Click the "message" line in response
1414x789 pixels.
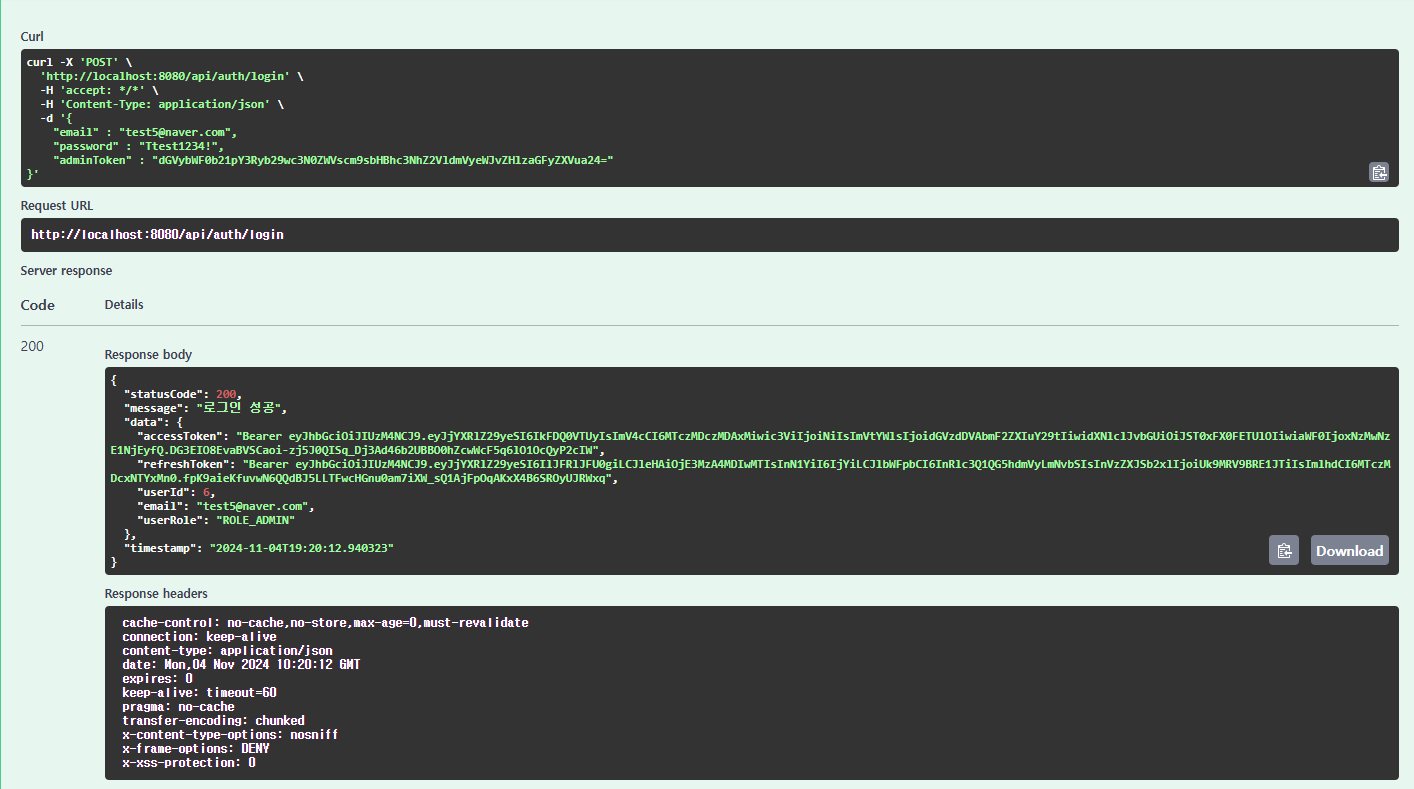click(x=206, y=408)
